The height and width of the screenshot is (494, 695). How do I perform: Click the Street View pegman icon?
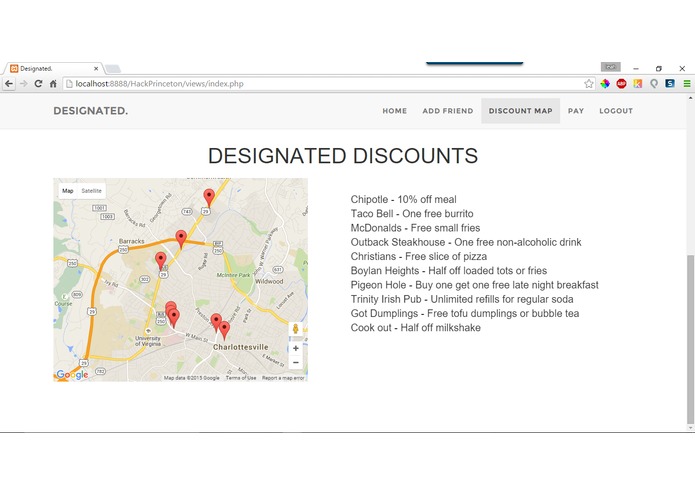coord(296,329)
